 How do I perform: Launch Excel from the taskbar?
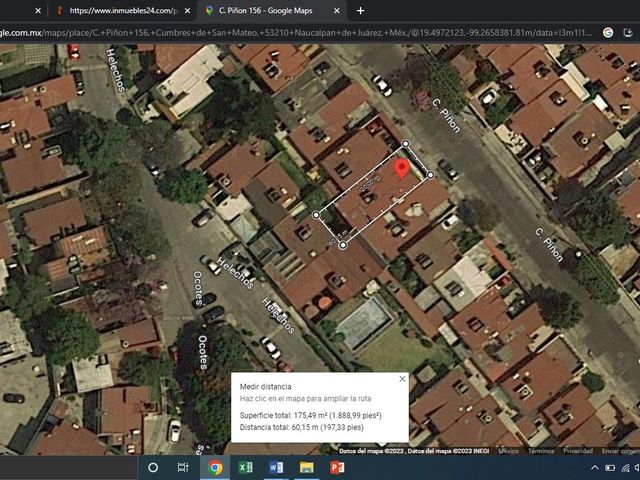245,467
